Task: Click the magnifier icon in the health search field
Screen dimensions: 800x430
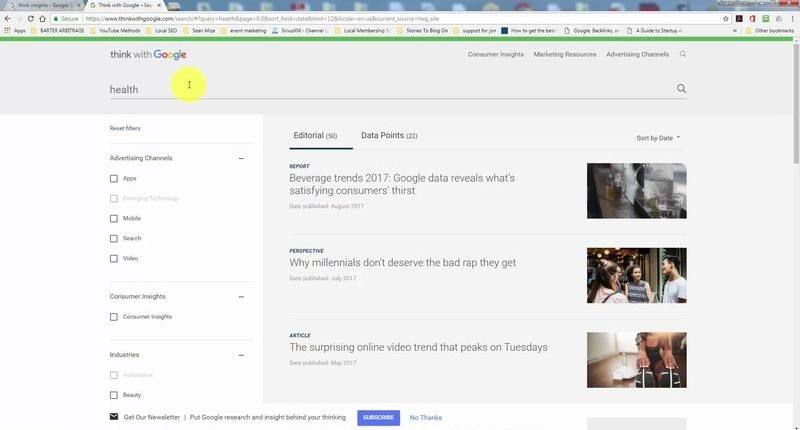Action: point(682,89)
